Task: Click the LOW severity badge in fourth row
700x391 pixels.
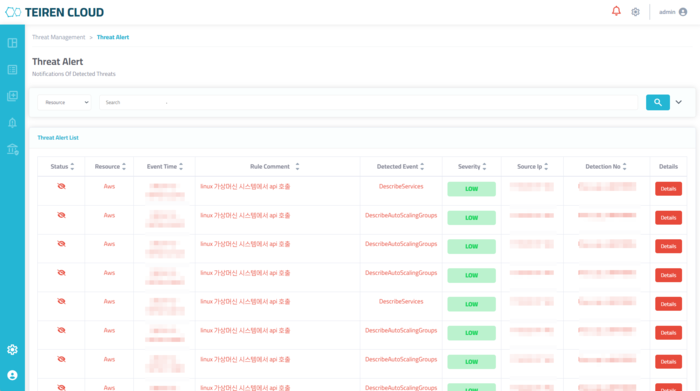Action: click(x=471, y=275)
